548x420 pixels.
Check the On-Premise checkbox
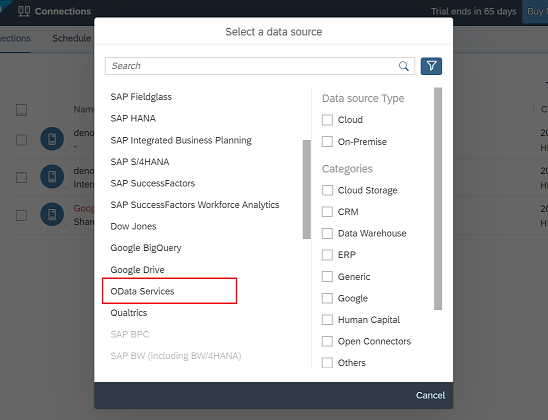[327, 142]
